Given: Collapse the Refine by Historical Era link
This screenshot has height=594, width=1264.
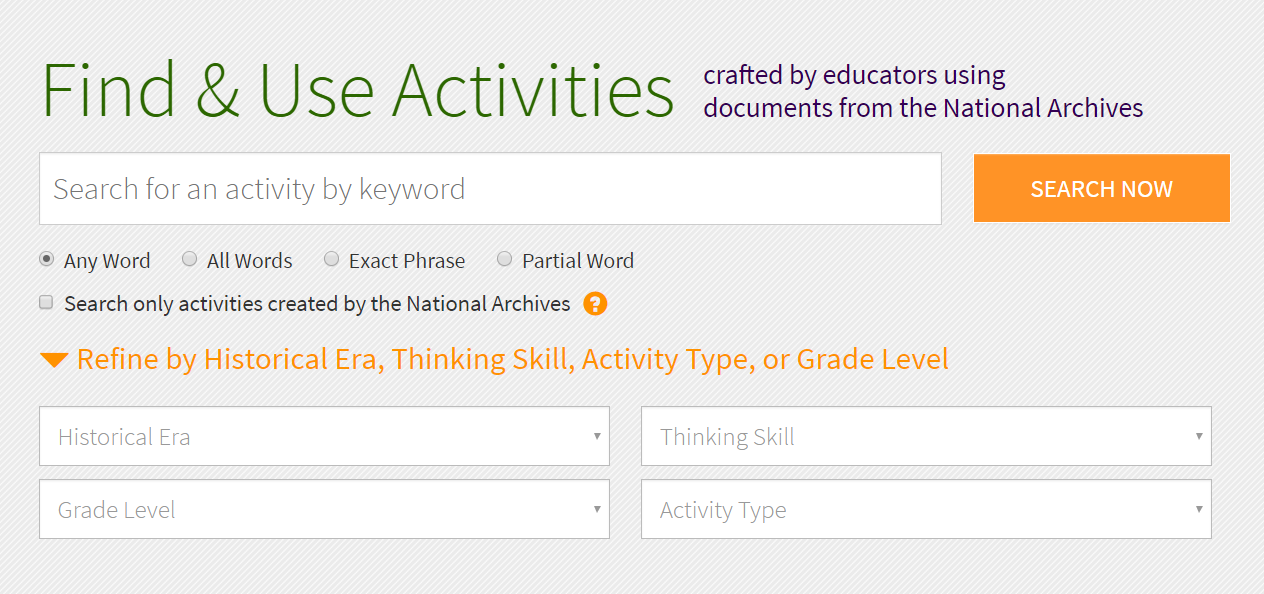Looking at the screenshot, I should pyautogui.click(x=512, y=360).
